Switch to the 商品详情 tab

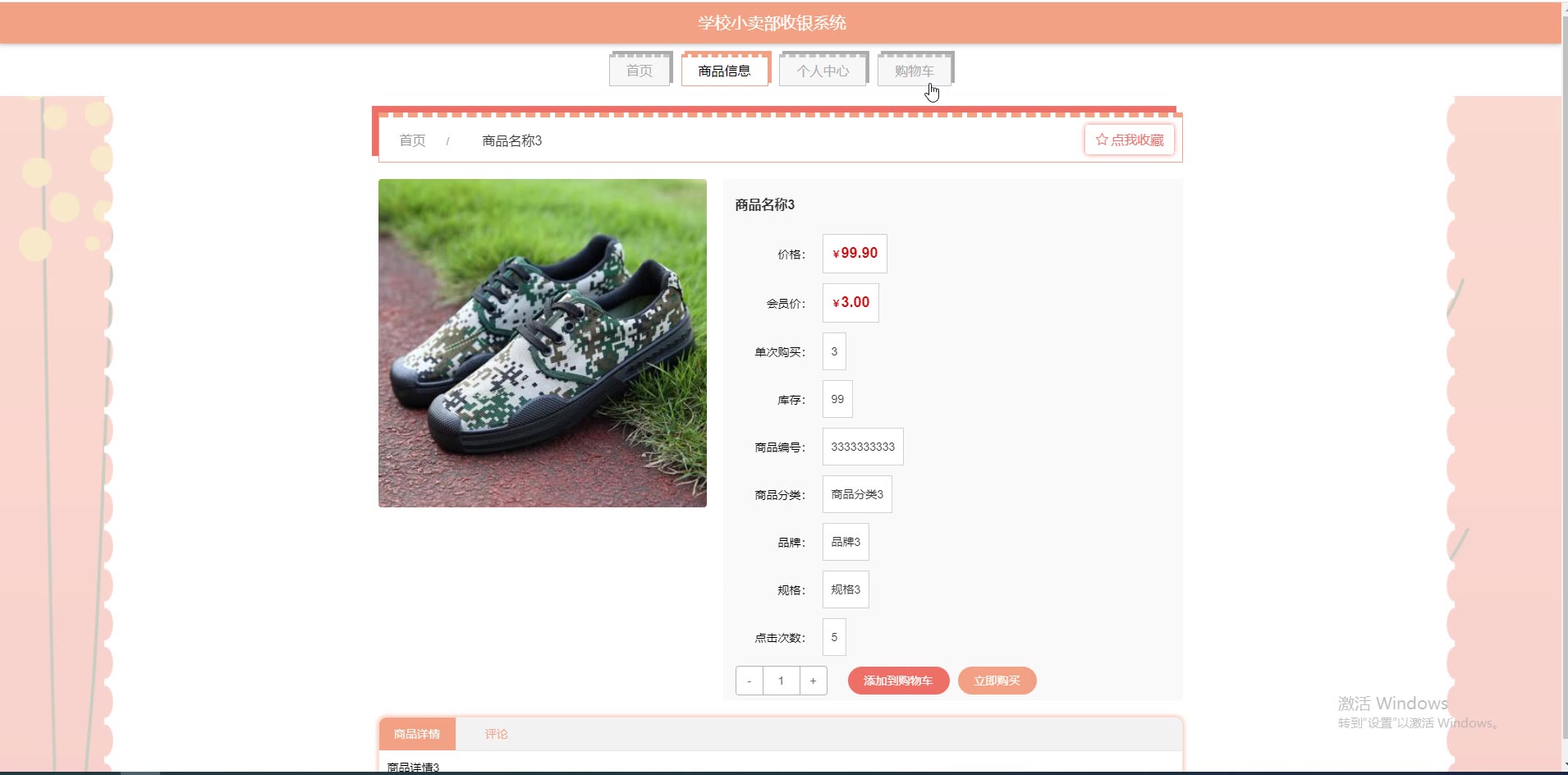coord(417,734)
